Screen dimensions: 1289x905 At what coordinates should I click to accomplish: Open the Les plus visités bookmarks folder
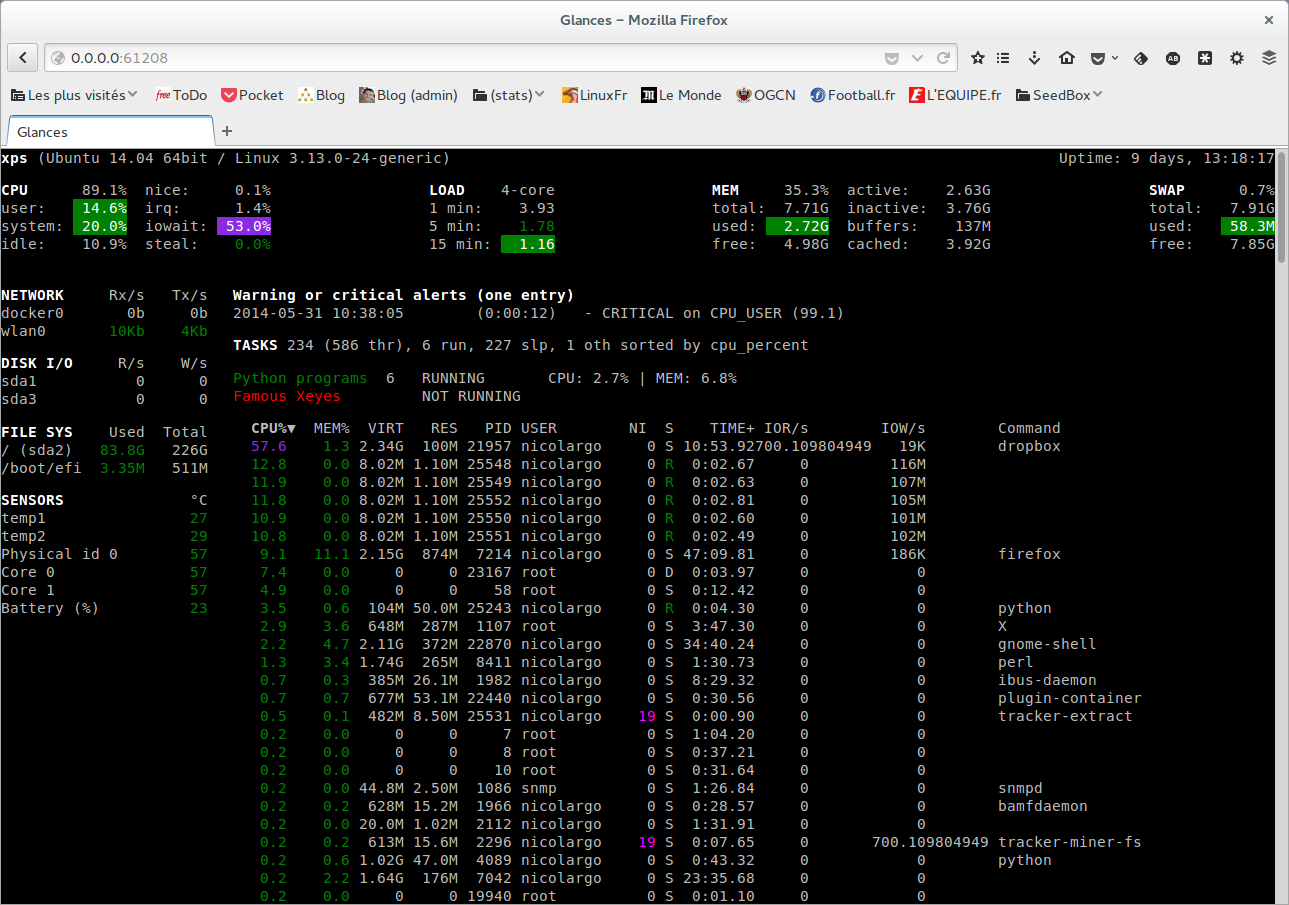click(x=75, y=95)
